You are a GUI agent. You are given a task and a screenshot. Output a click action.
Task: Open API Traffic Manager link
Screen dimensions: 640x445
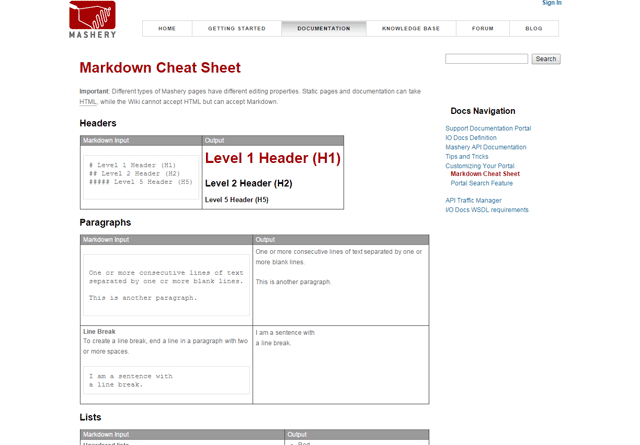coord(473,201)
